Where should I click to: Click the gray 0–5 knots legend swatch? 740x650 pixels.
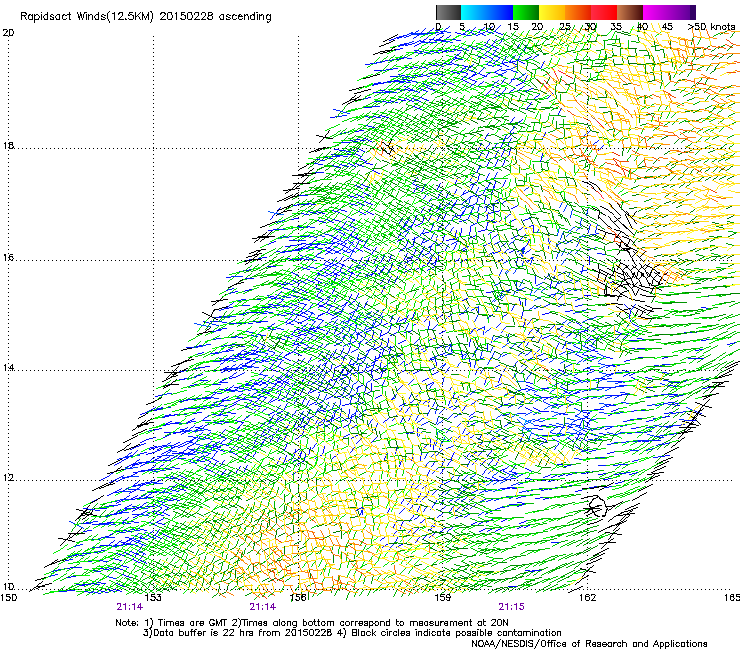coord(448,12)
